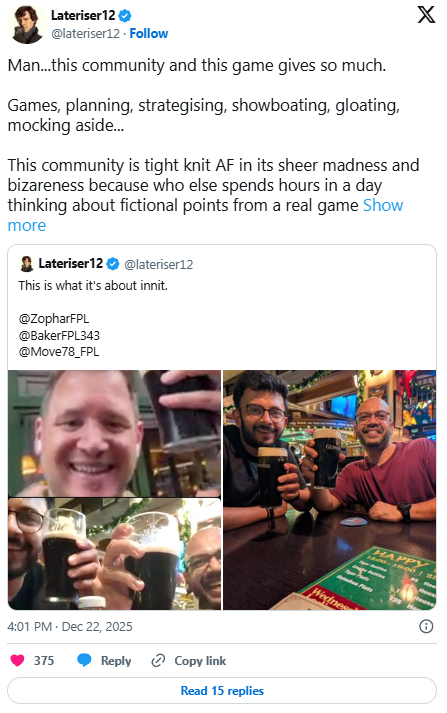Open the photo of two beer glasses clinking
Image resolution: width=447 pixels, height=713 pixels.
click(115, 554)
